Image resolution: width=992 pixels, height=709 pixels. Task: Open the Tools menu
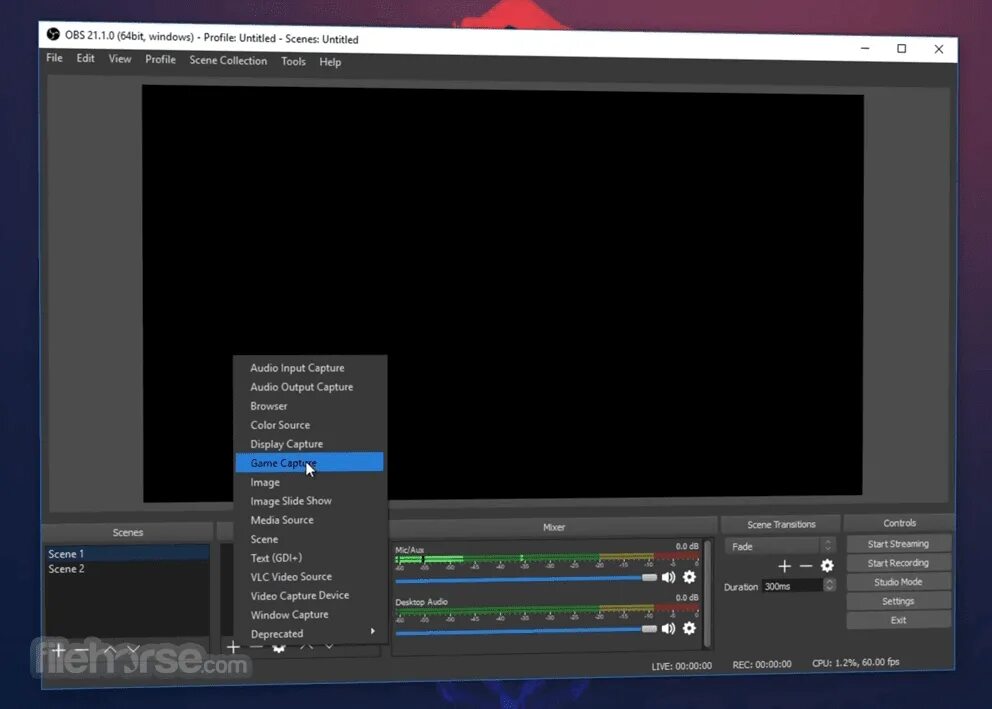(293, 61)
